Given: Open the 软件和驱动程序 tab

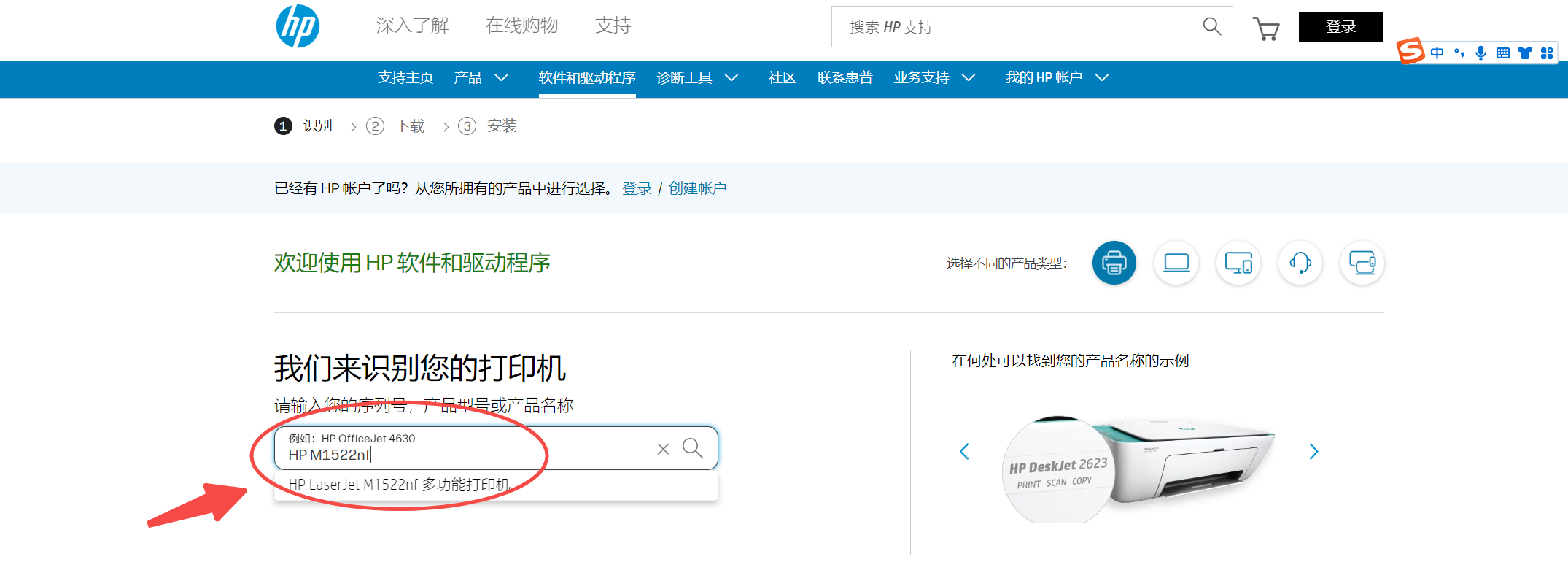Looking at the screenshot, I should [x=586, y=77].
